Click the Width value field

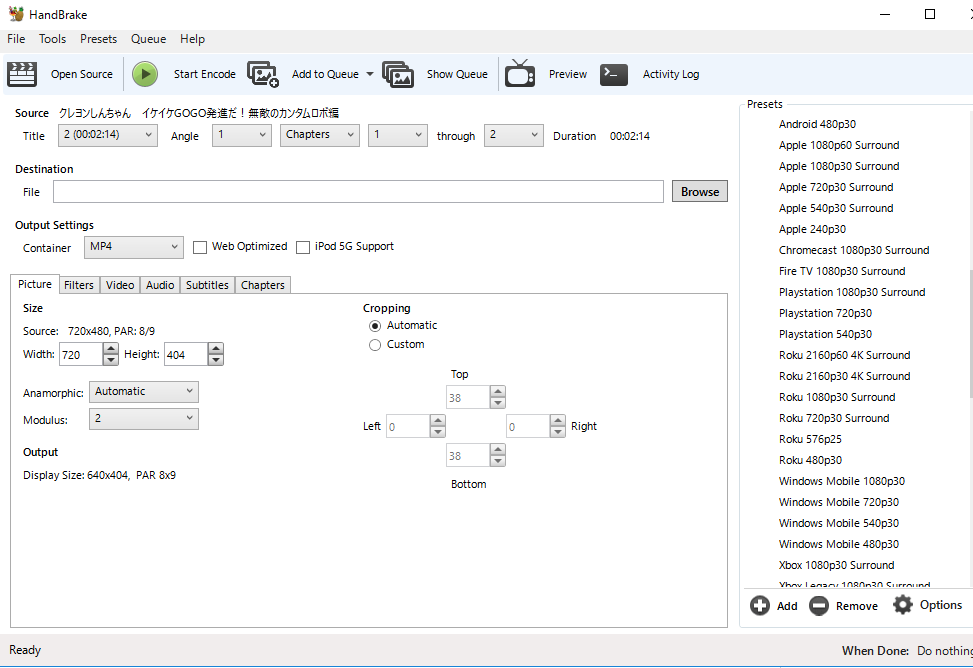(x=81, y=354)
